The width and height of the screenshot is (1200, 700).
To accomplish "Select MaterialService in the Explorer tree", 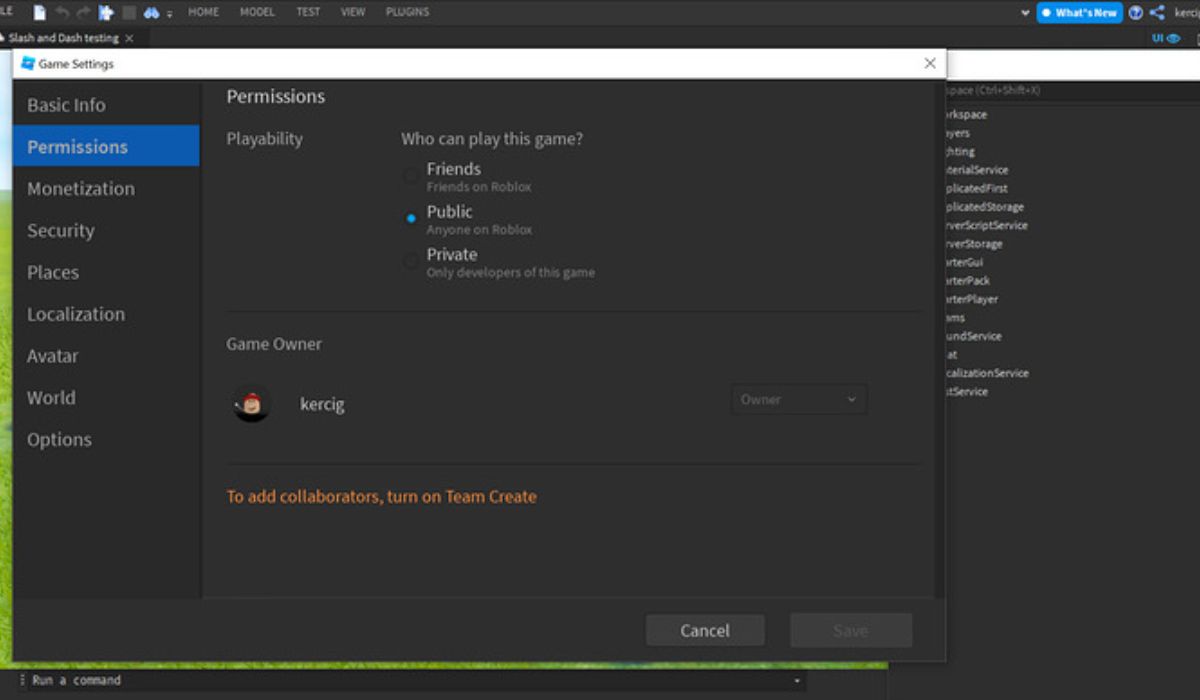I will click(x=976, y=170).
